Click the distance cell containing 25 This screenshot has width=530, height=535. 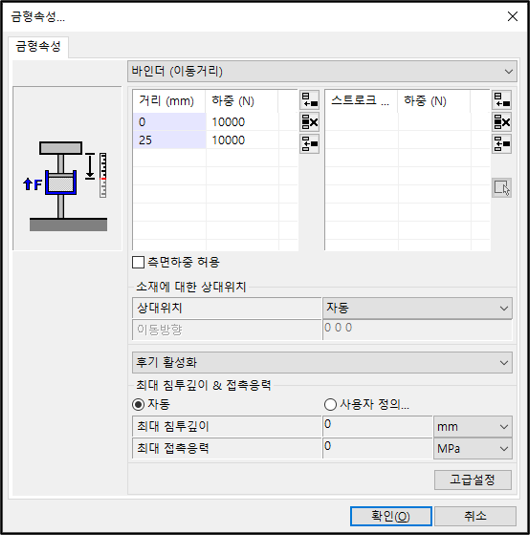pos(170,140)
